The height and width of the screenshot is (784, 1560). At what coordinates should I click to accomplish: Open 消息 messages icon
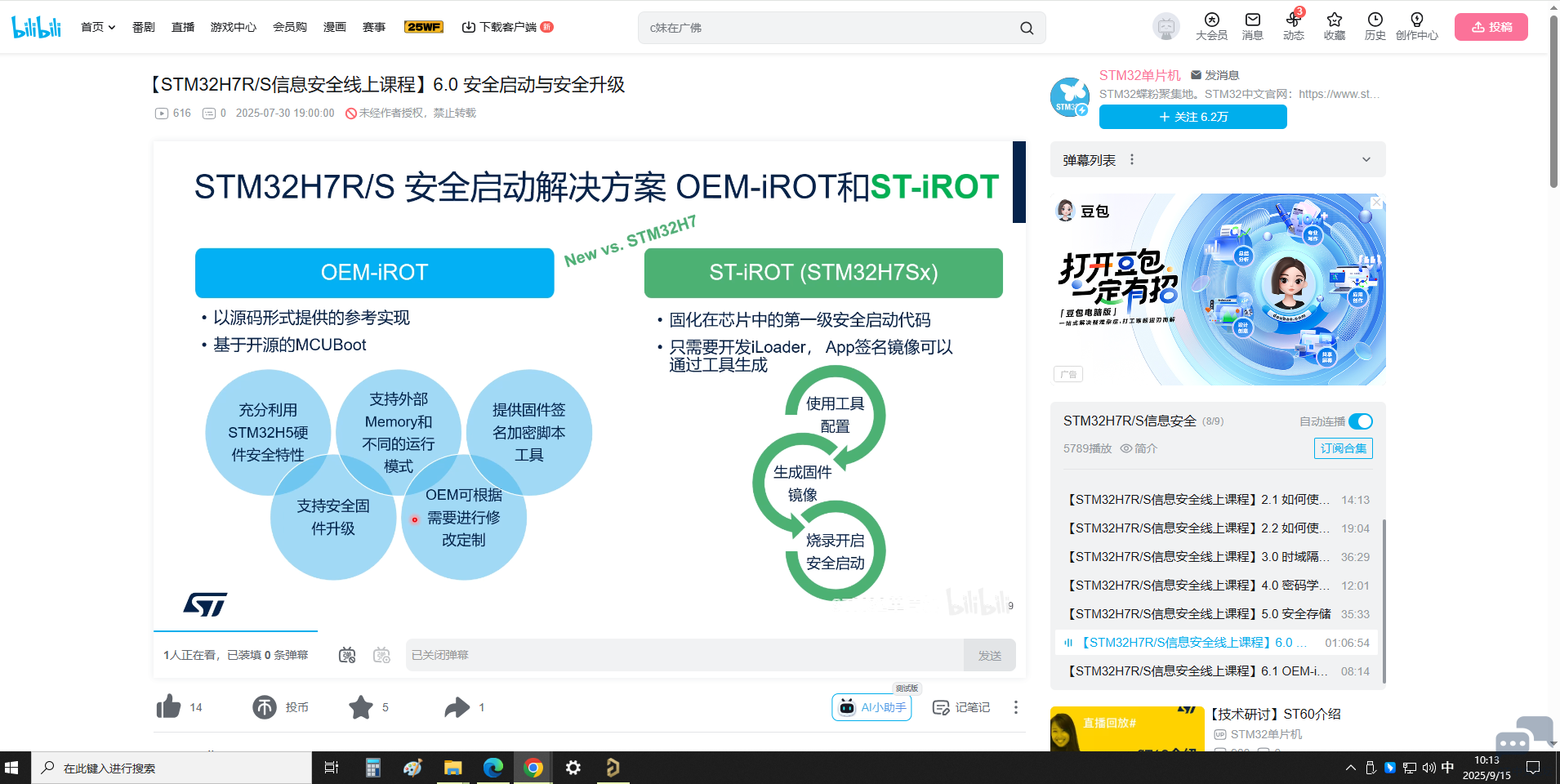tap(1252, 27)
